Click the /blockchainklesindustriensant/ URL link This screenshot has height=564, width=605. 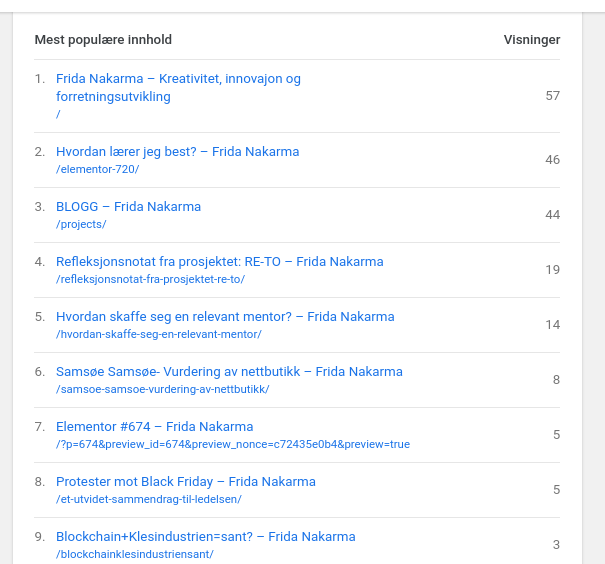click(x=135, y=554)
